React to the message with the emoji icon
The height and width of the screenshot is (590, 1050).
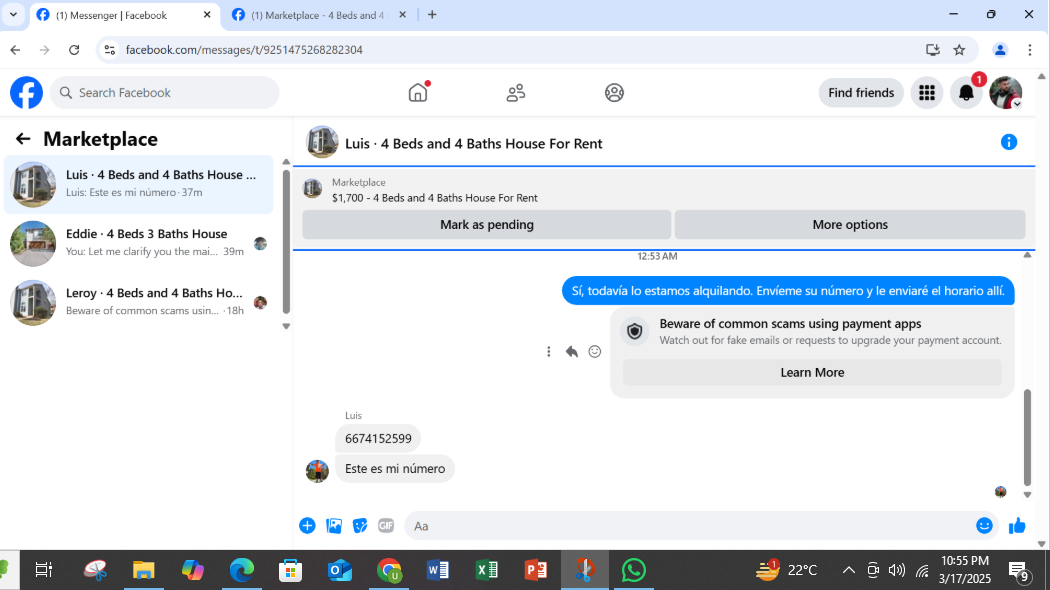pyautogui.click(x=595, y=352)
